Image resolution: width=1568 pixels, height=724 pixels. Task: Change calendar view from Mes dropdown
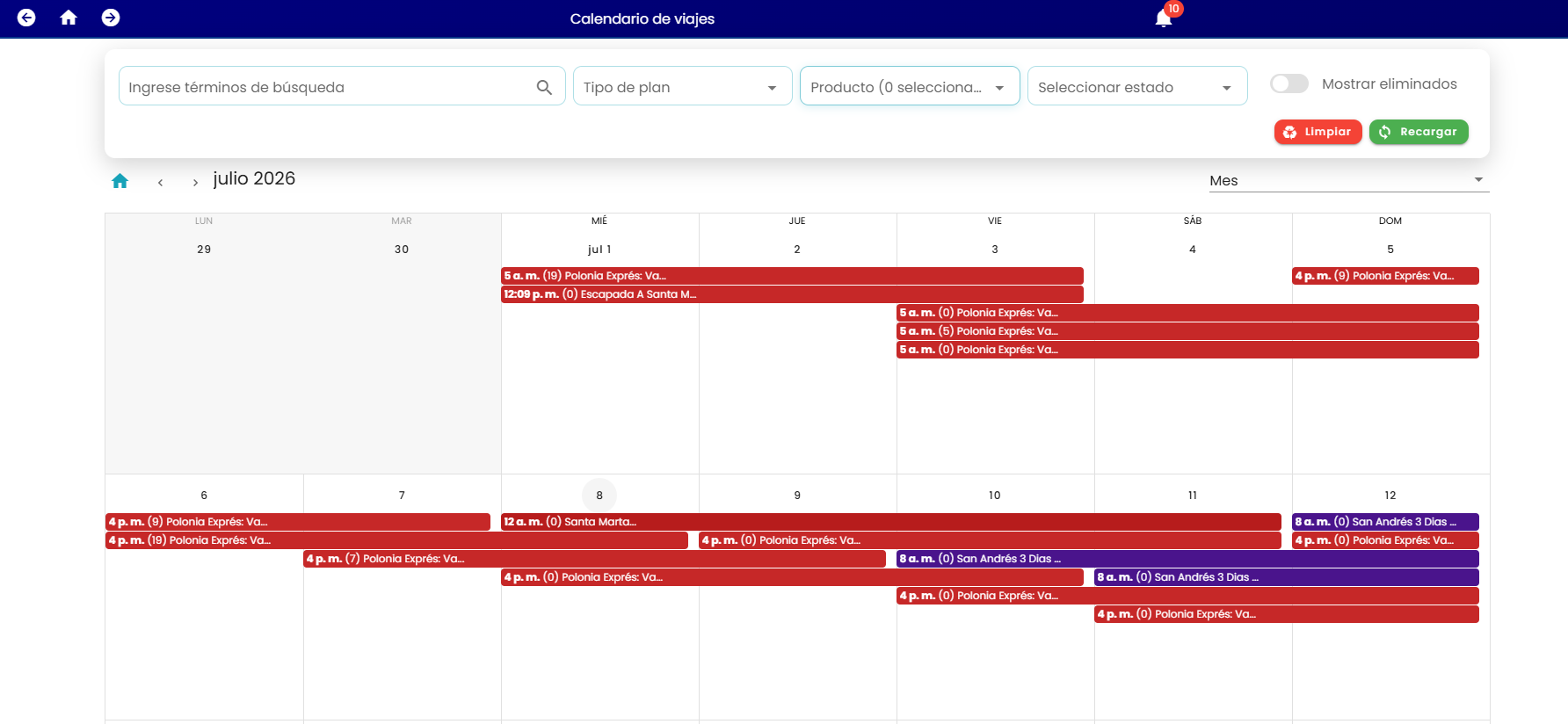(x=1348, y=180)
